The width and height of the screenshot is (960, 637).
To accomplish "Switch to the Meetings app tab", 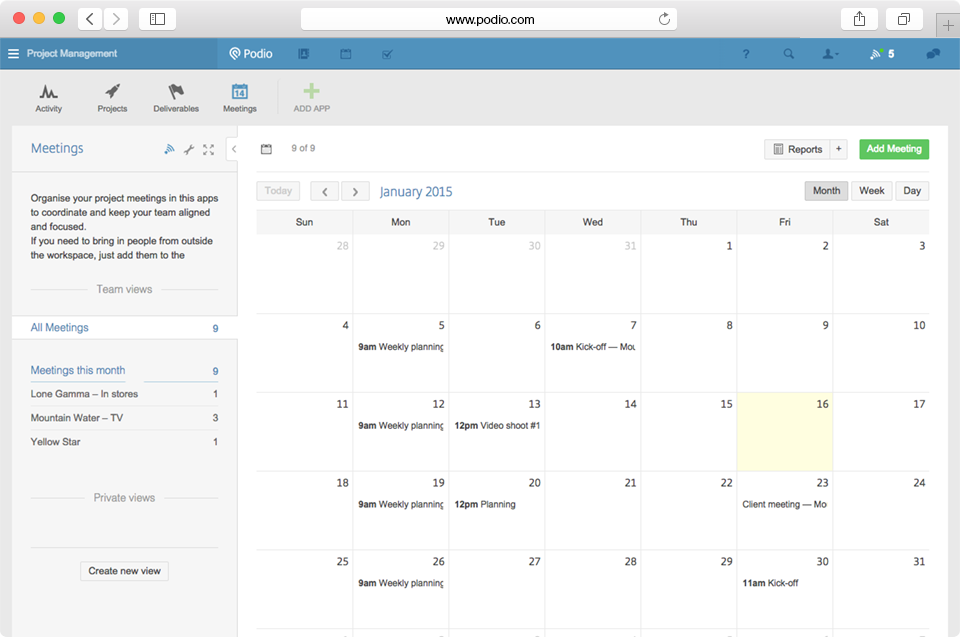I will pyautogui.click(x=239, y=96).
